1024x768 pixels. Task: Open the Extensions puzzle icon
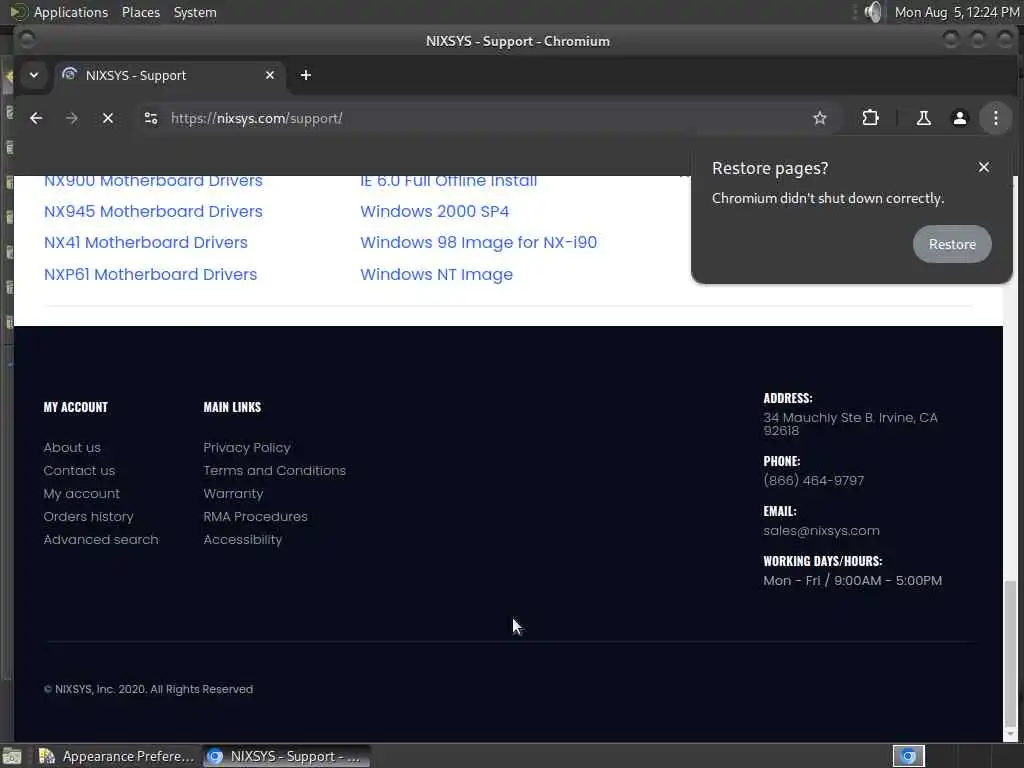[x=870, y=118]
